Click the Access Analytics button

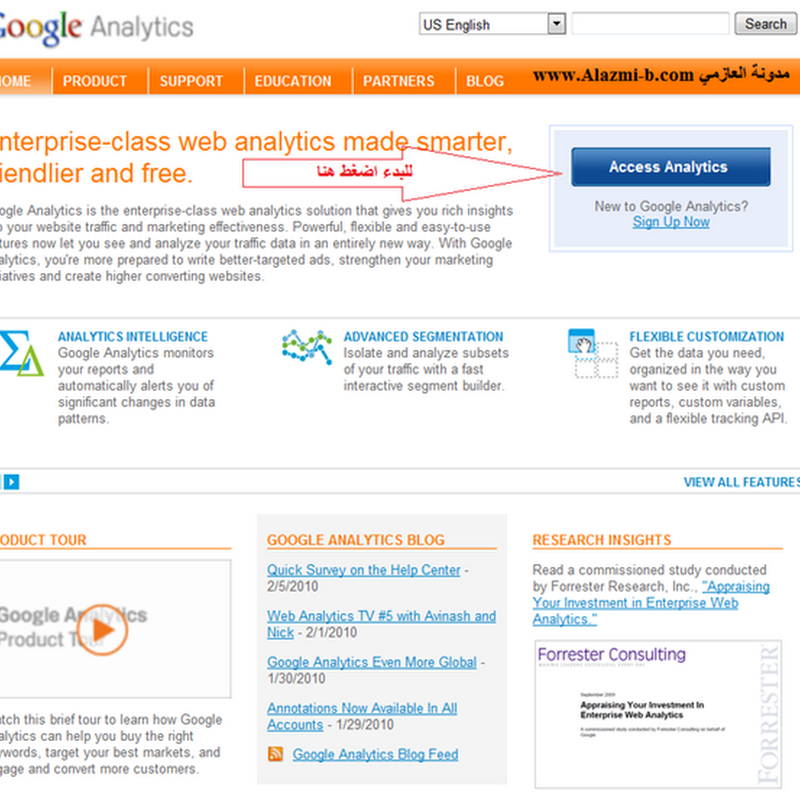670,167
